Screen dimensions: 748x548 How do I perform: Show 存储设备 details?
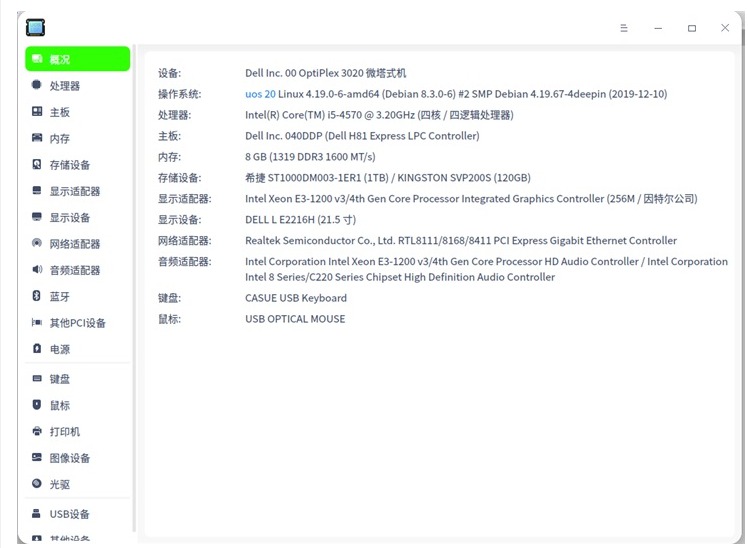(70, 165)
